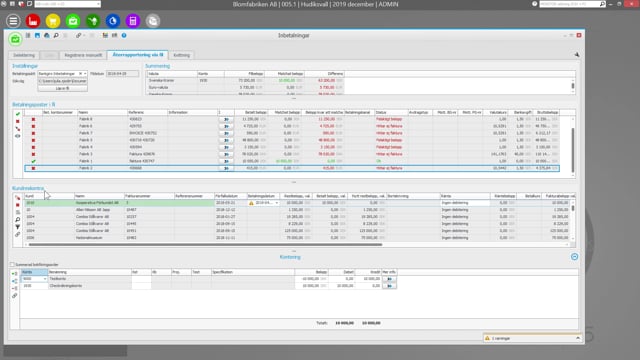Viewport: 640px width, 360px height.
Task: Open the hamburger main menu
Action: pyautogui.click(x=13, y=21)
